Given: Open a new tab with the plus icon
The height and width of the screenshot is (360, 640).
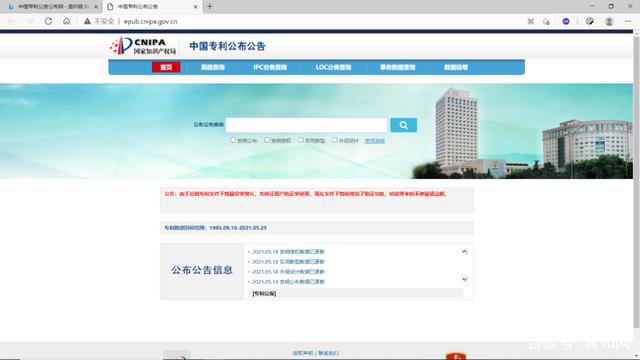Looking at the screenshot, I should 209,7.
